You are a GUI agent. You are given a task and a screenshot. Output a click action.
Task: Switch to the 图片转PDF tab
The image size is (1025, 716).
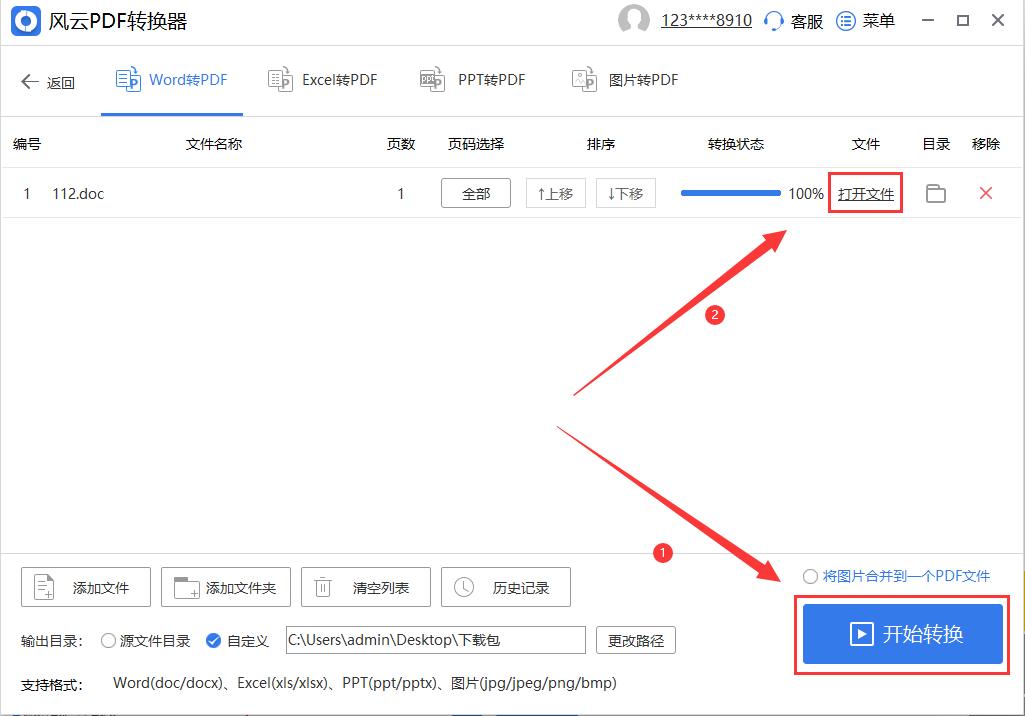(624, 79)
